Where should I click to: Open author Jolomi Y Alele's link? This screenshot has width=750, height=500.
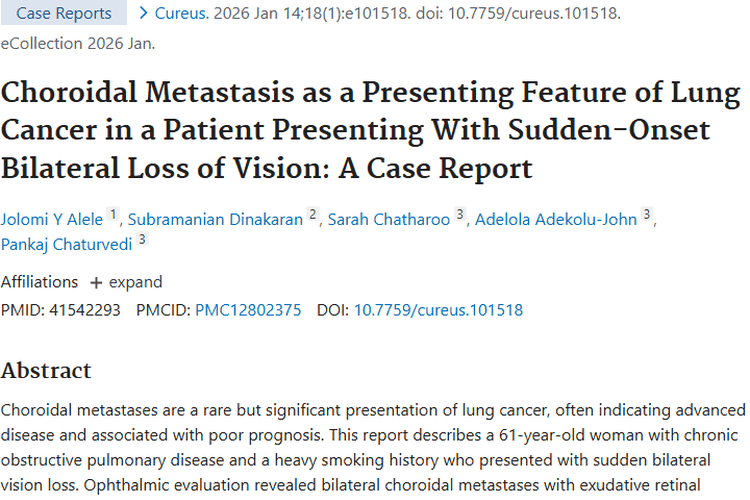click(51, 219)
